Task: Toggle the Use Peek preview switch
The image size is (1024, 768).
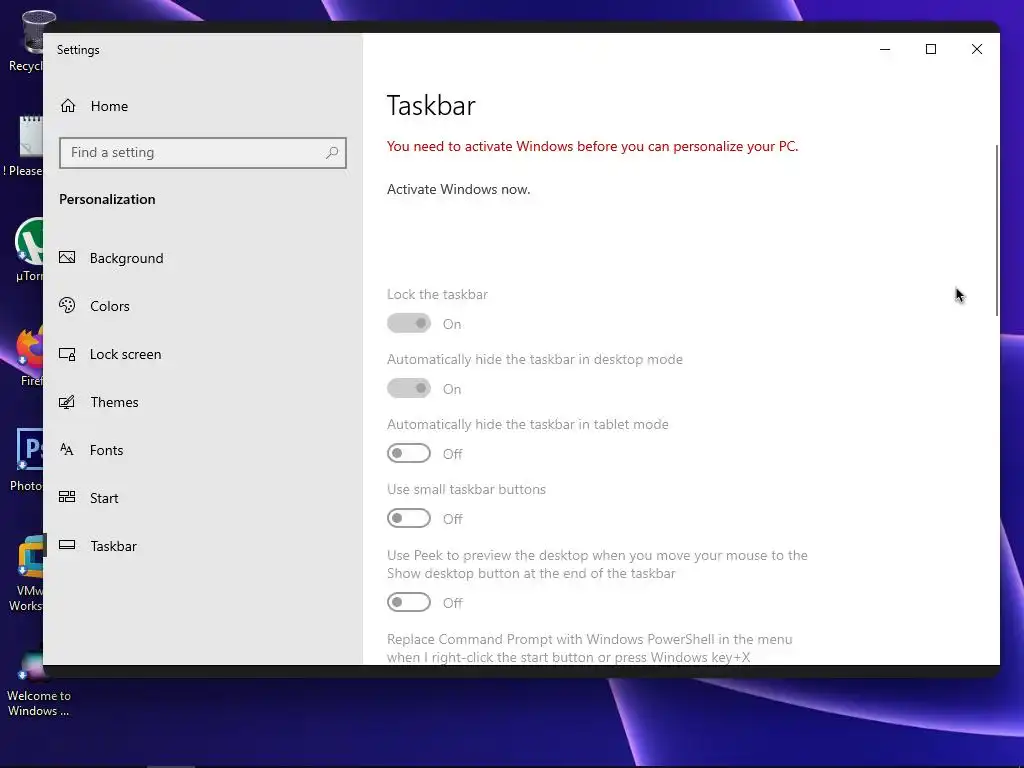Action: pos(409,602)
